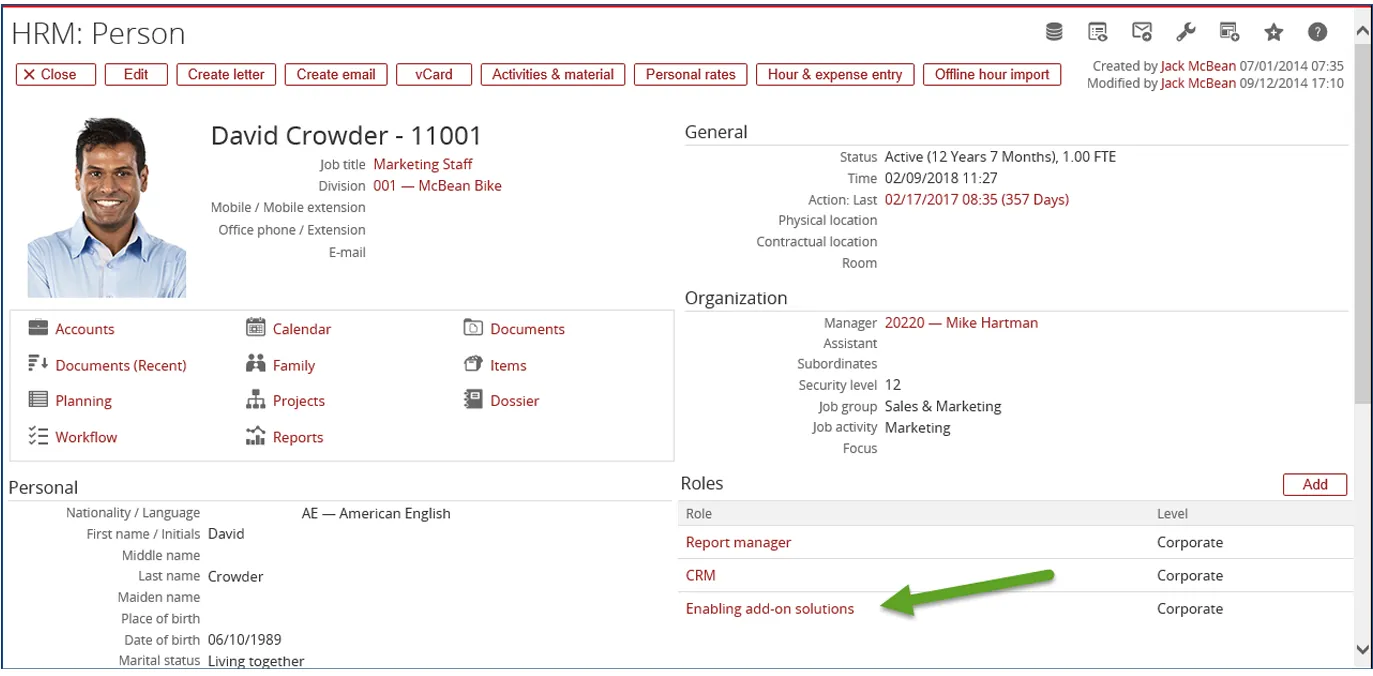Click the forward mail envelope icon
Image resolution: width=1373 pixels, height=676 pixels.
1142,32
